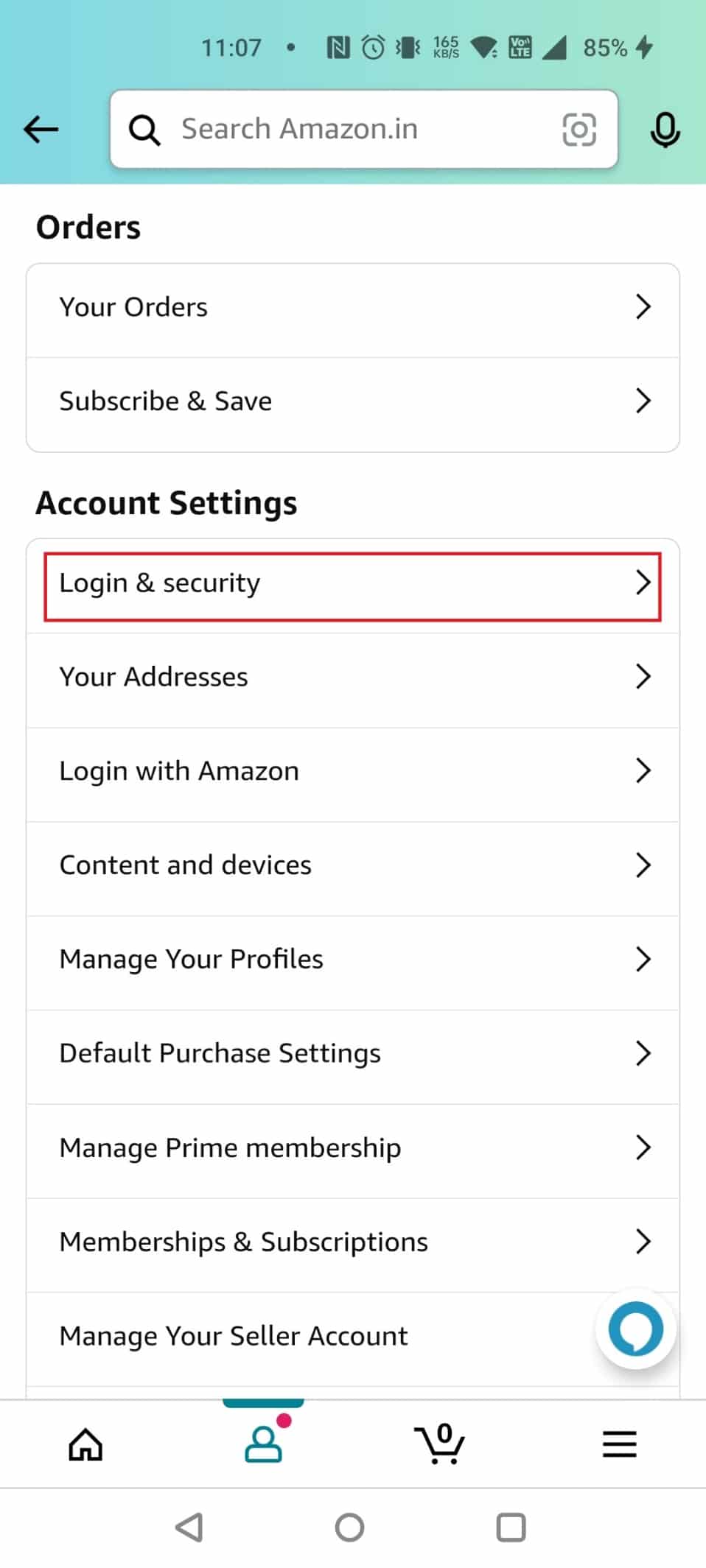Tap the microphone voice search icon
This screenshot has height=1568, width=706.
point(665,130)
